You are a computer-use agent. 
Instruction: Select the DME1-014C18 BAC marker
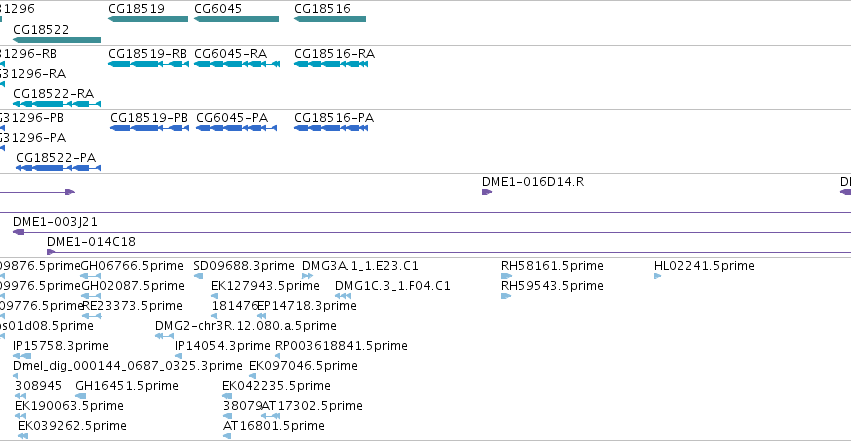(51, 252)
